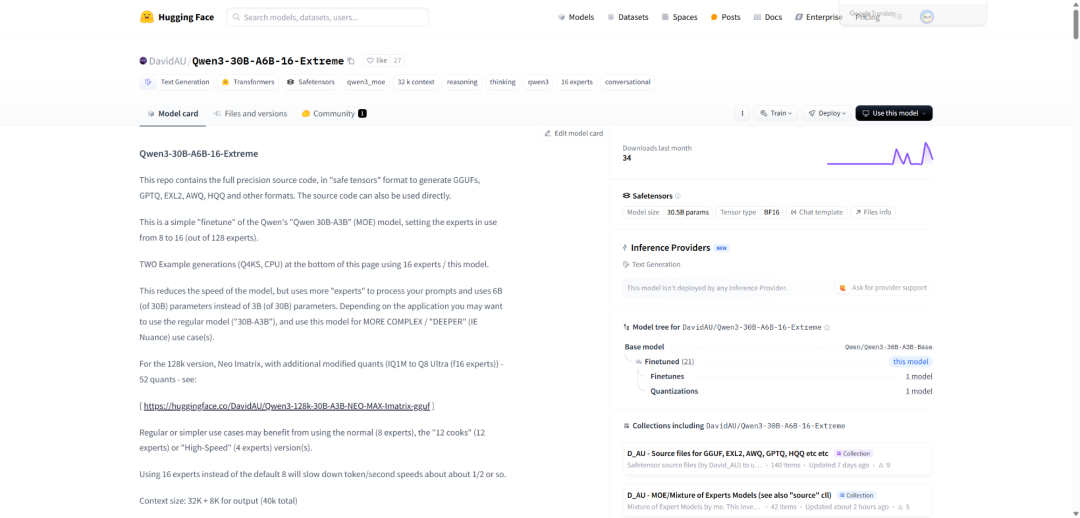Open the Finetunes 1 model row
The height and width of the screenshot is (518, 1080).
click(x=791, y=376)
